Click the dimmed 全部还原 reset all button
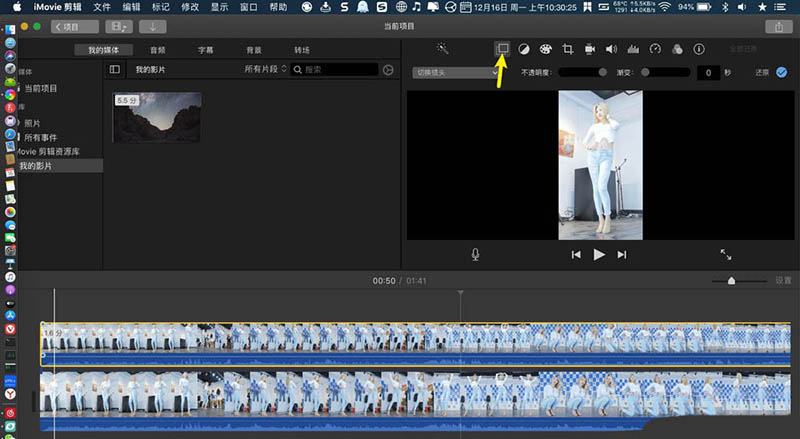 (743, 49)
